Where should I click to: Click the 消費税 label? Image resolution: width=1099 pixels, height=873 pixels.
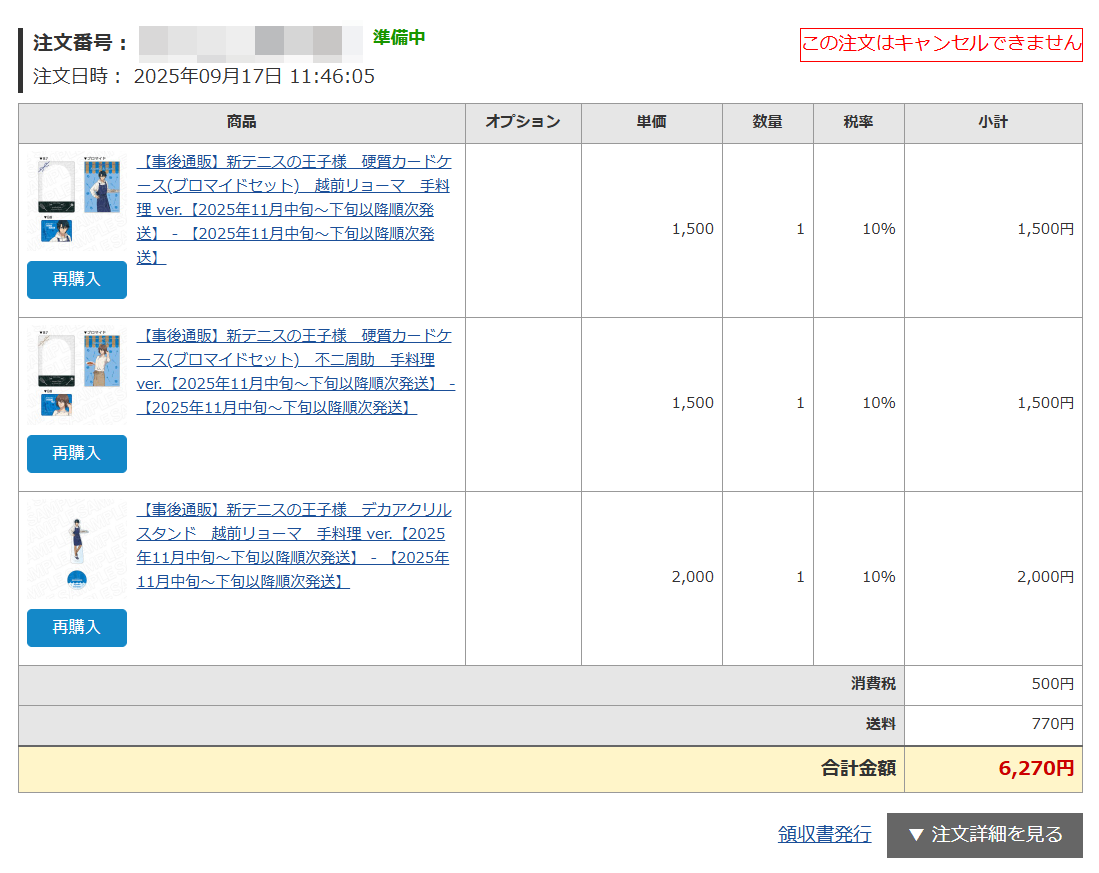tap(873, 685)
